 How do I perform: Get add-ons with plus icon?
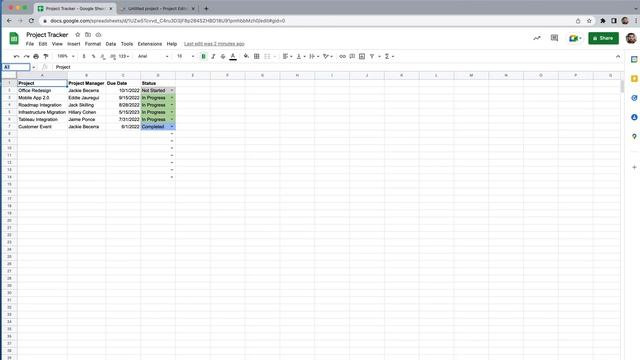634,167
